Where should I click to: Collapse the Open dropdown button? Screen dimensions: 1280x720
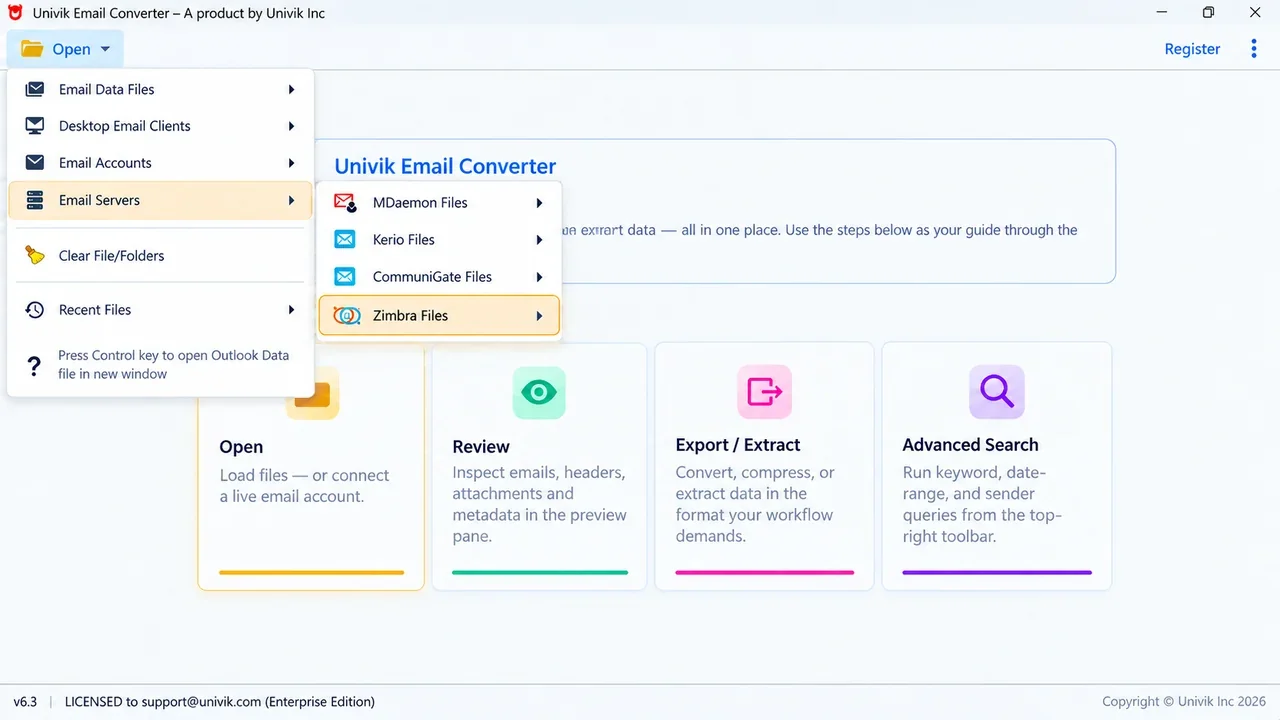pyautogui.click(x=65, y=49)
